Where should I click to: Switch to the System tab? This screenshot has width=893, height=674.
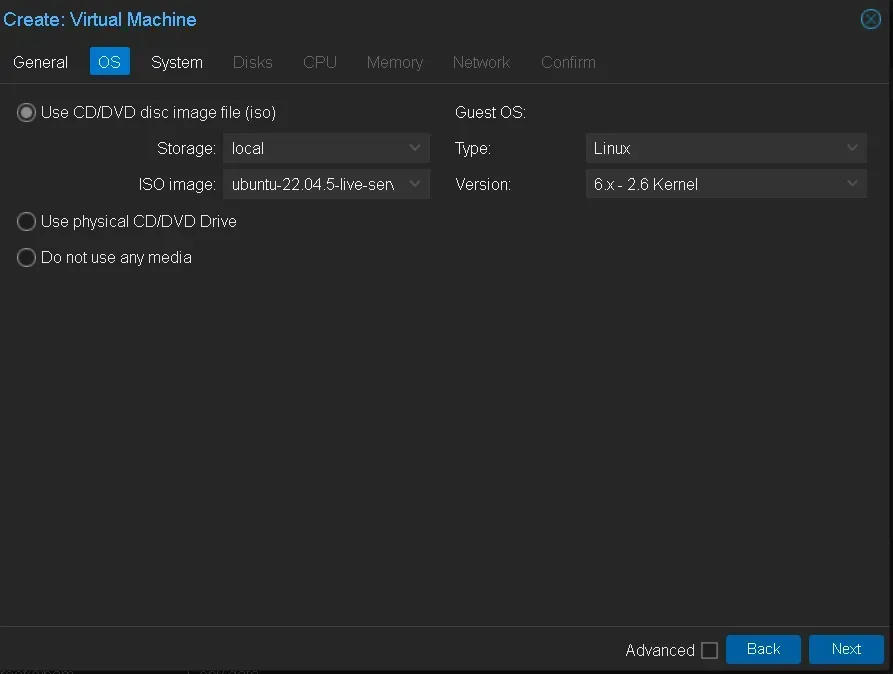click(x=177, y=62)
